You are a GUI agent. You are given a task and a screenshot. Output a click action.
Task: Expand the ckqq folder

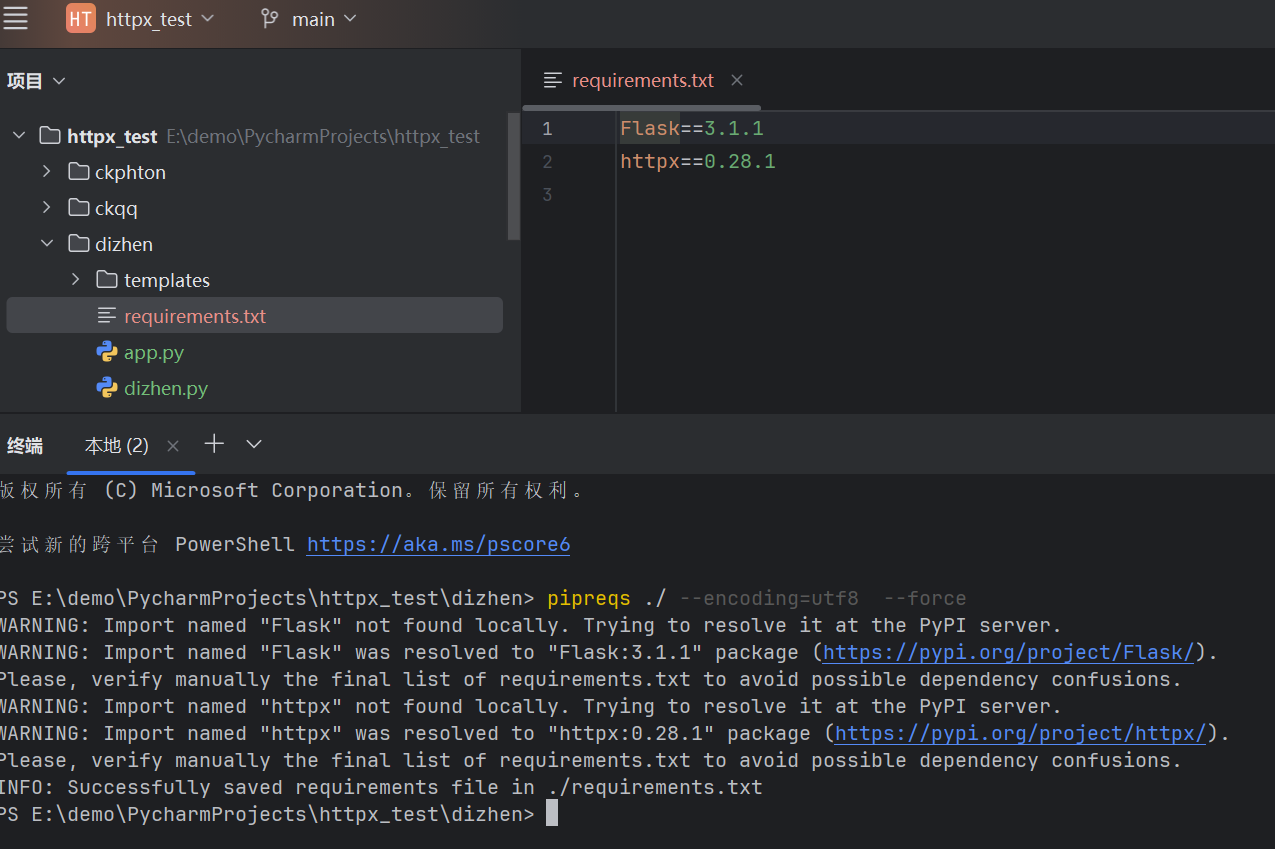click(46, 208)
